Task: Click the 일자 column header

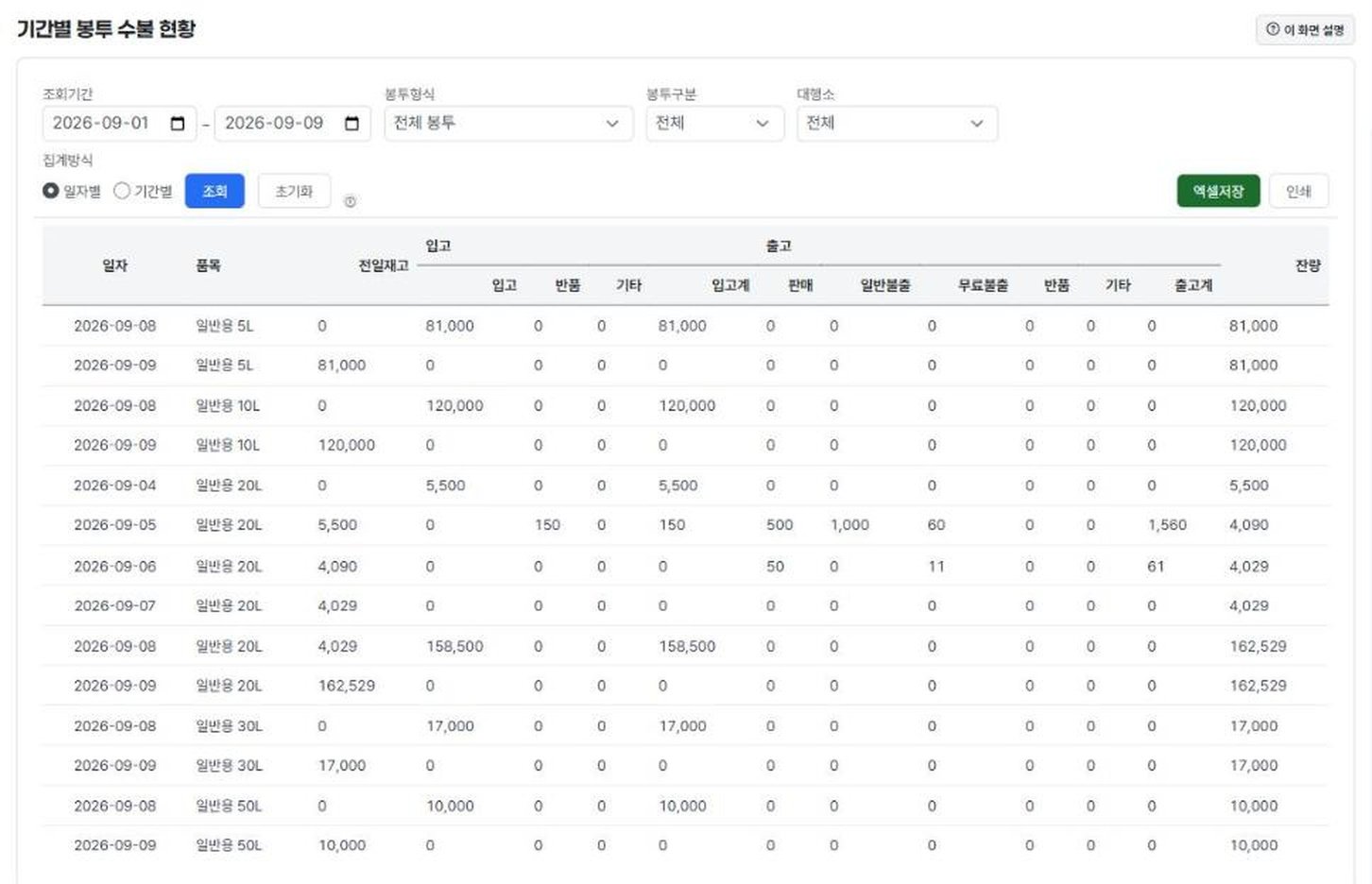Action: 115,266
